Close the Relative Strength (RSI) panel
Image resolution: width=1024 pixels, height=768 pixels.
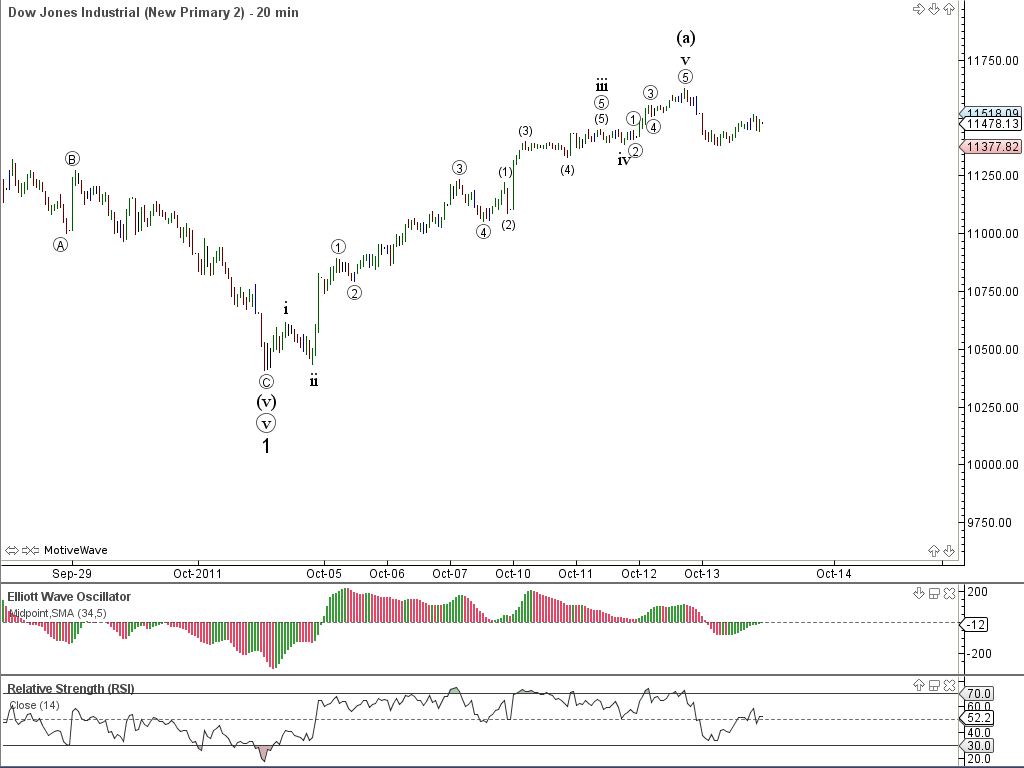coord(948,685)
